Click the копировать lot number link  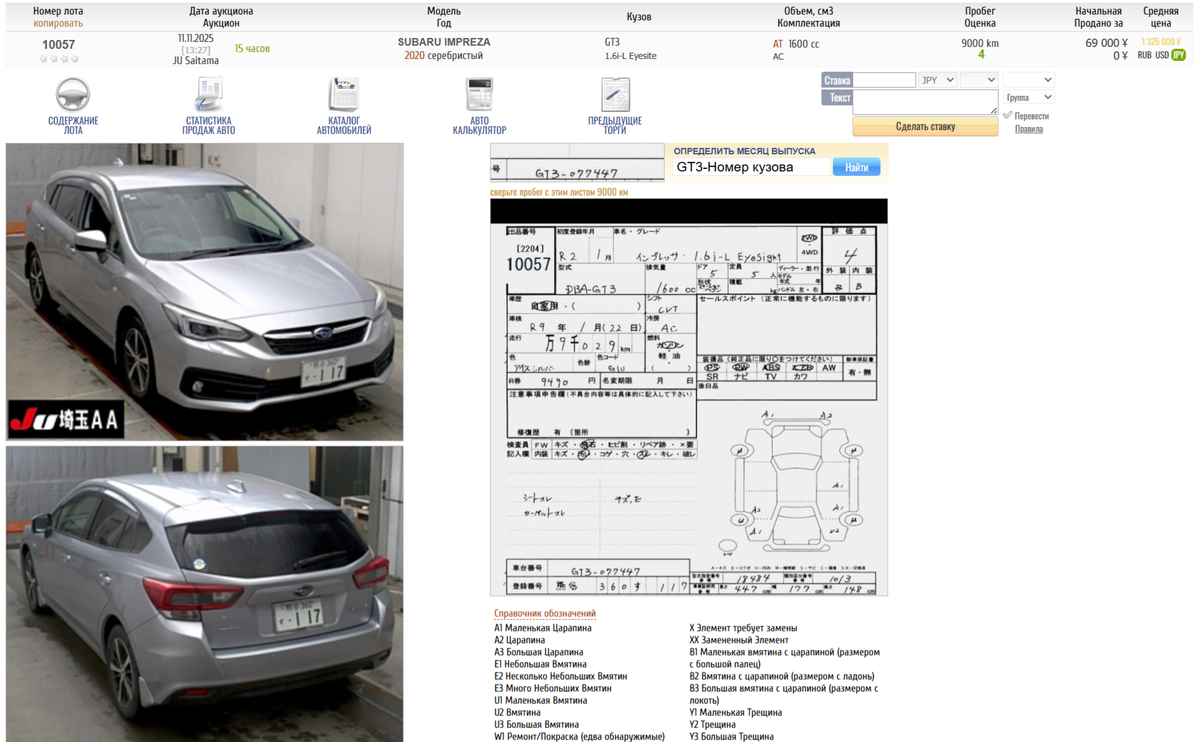(58, 23)
